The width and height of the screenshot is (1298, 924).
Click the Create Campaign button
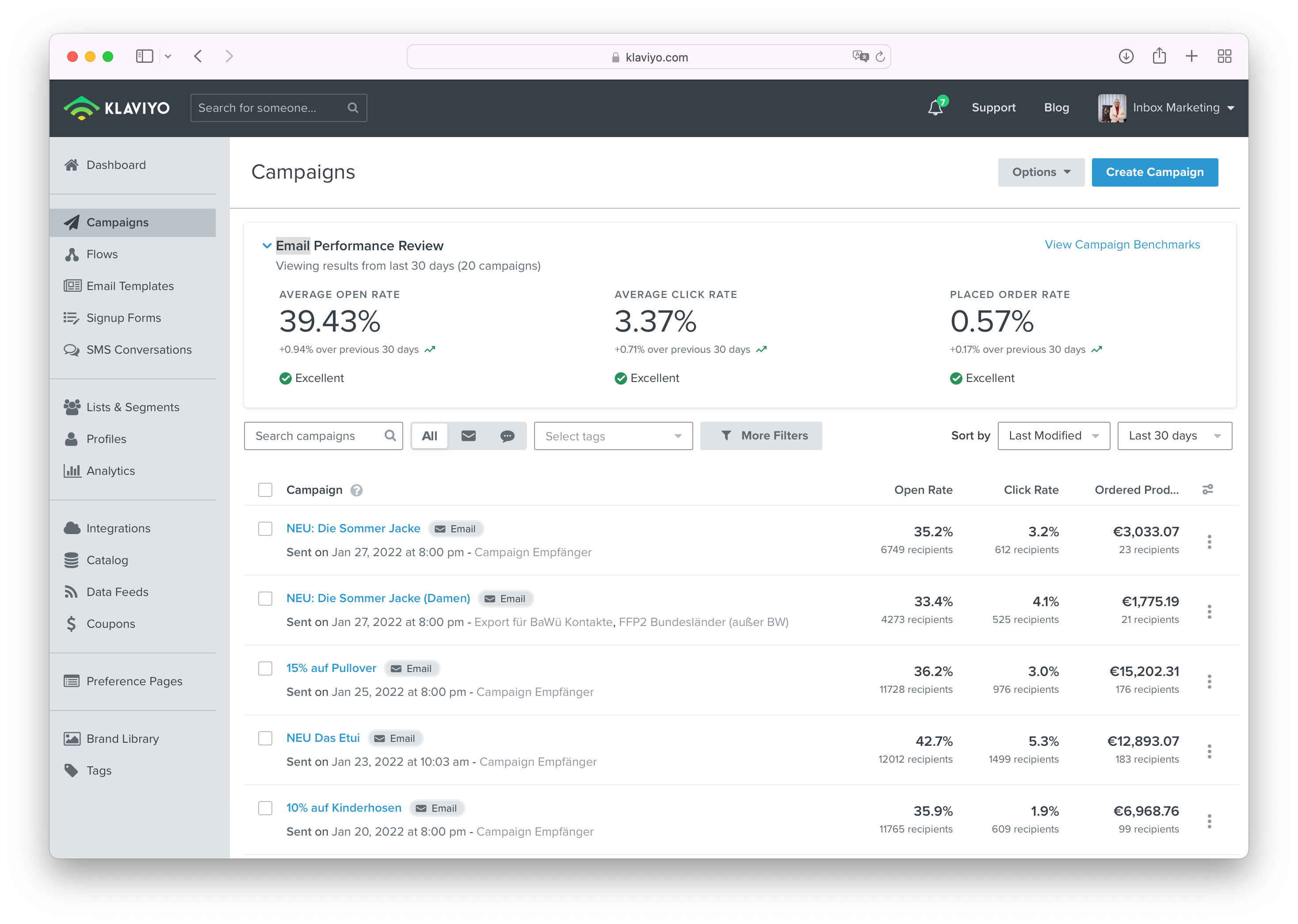(1154, 172)
